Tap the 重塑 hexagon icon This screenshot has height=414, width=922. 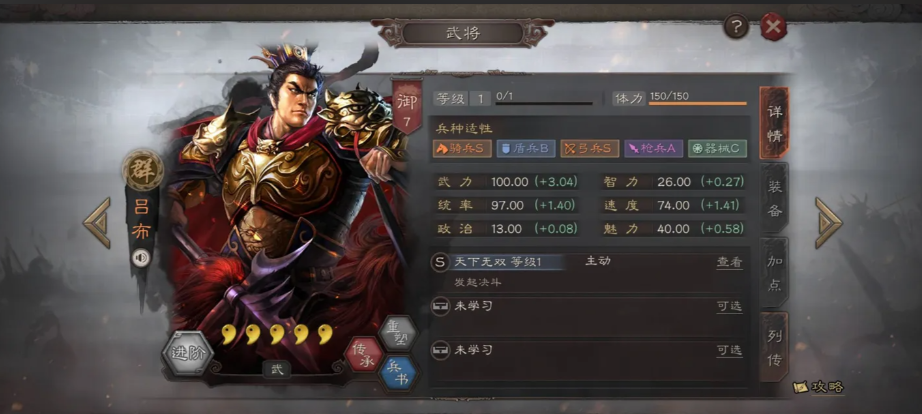(398, 333)
